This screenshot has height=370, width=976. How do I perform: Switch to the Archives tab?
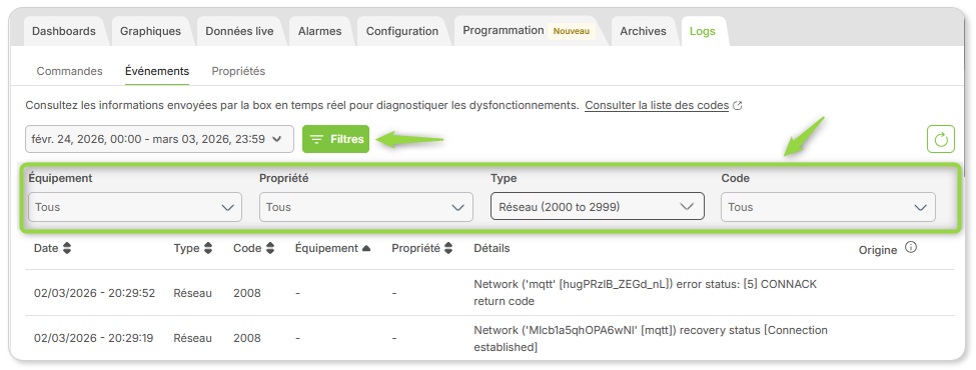point(643,31)
